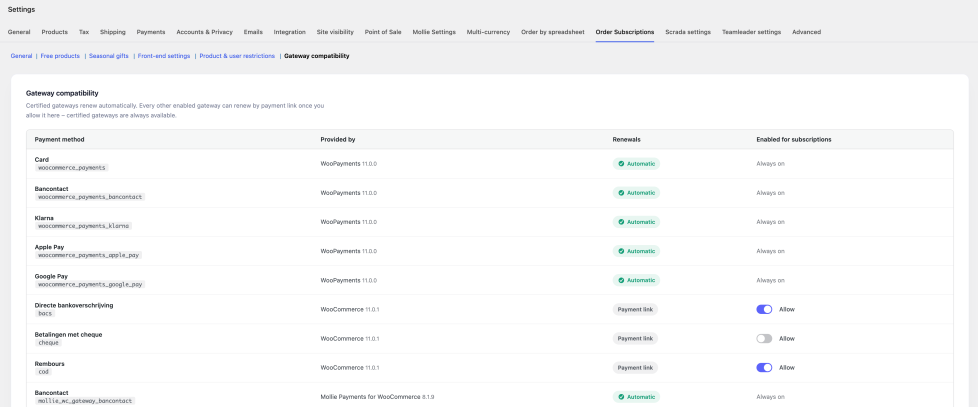Viewport: 978px width, 407px height.
Task: Click the woocommerce_payments_bancontact code label
Action: point(90,197)
